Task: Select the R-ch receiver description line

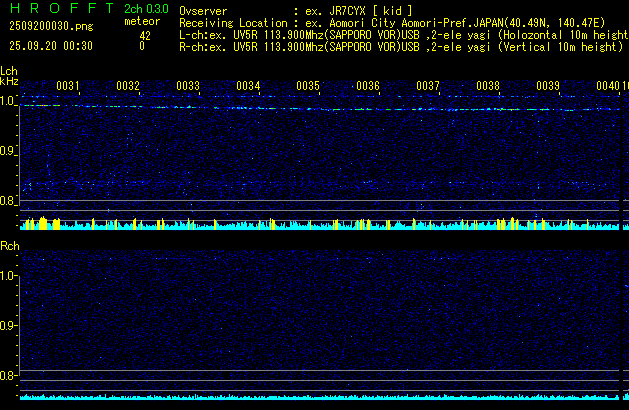Action: (400, 46)
